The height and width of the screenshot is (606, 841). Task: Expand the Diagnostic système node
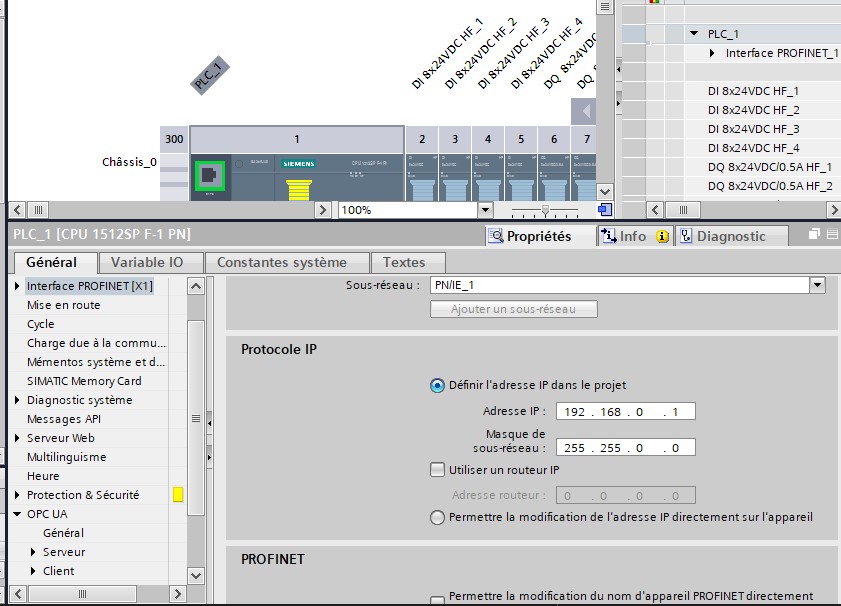(x=17, y=400)
